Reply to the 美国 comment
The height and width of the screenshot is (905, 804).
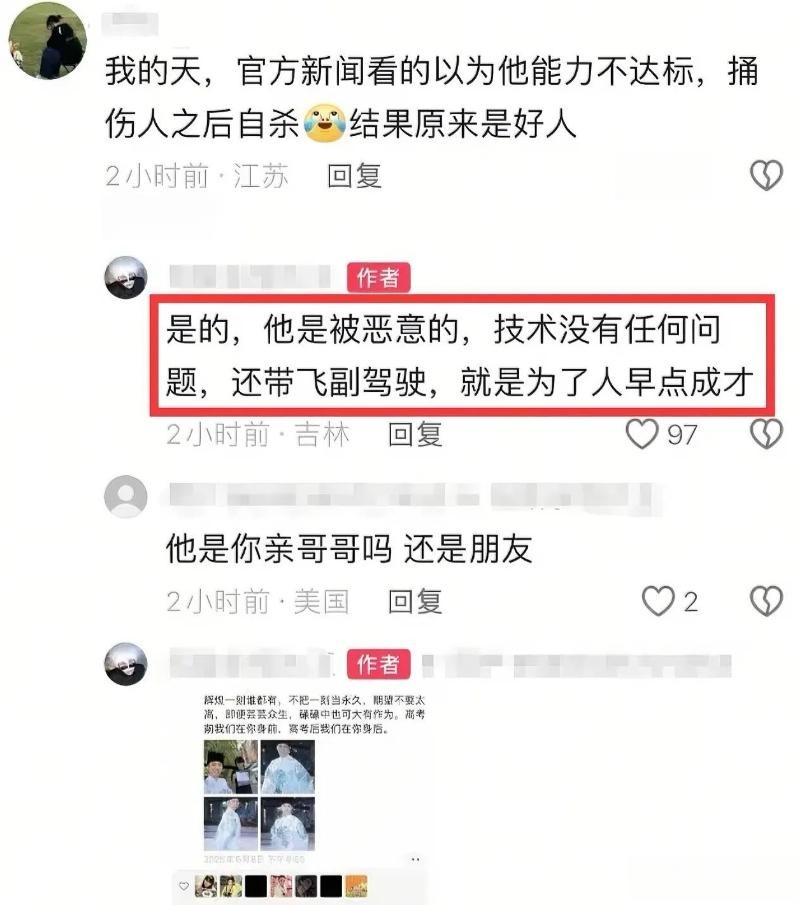415,602
